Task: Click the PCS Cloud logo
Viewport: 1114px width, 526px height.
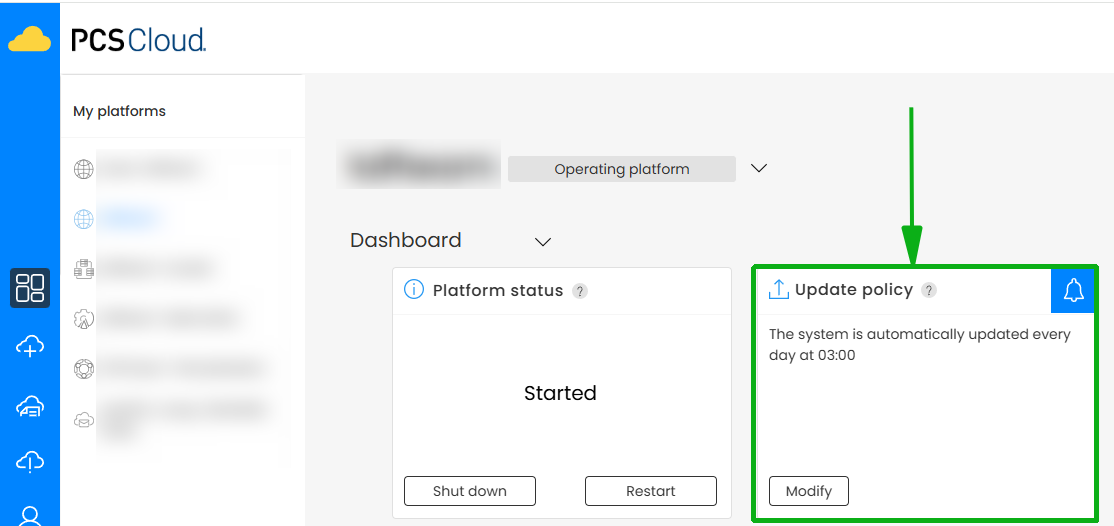Action: pyautogui.click(x=139, y=40)
